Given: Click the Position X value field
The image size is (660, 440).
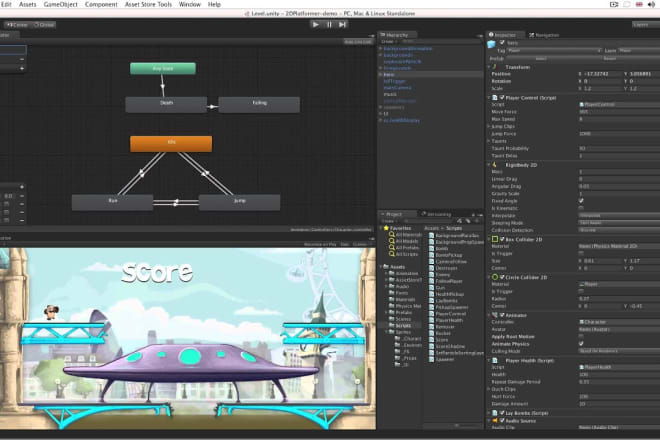Looking at the screenshot, I should [603, 74].
